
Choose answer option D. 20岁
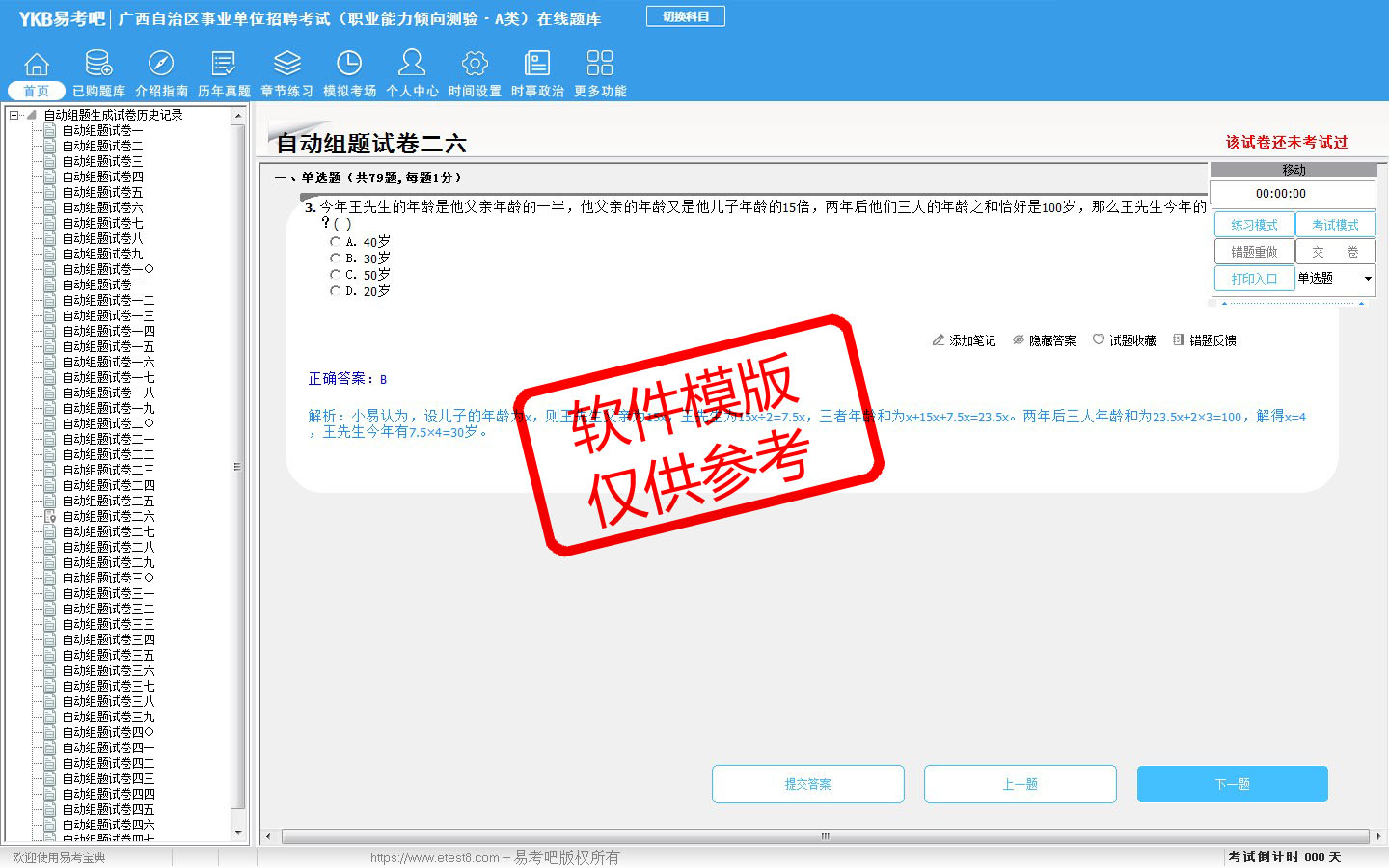point(335,291)
